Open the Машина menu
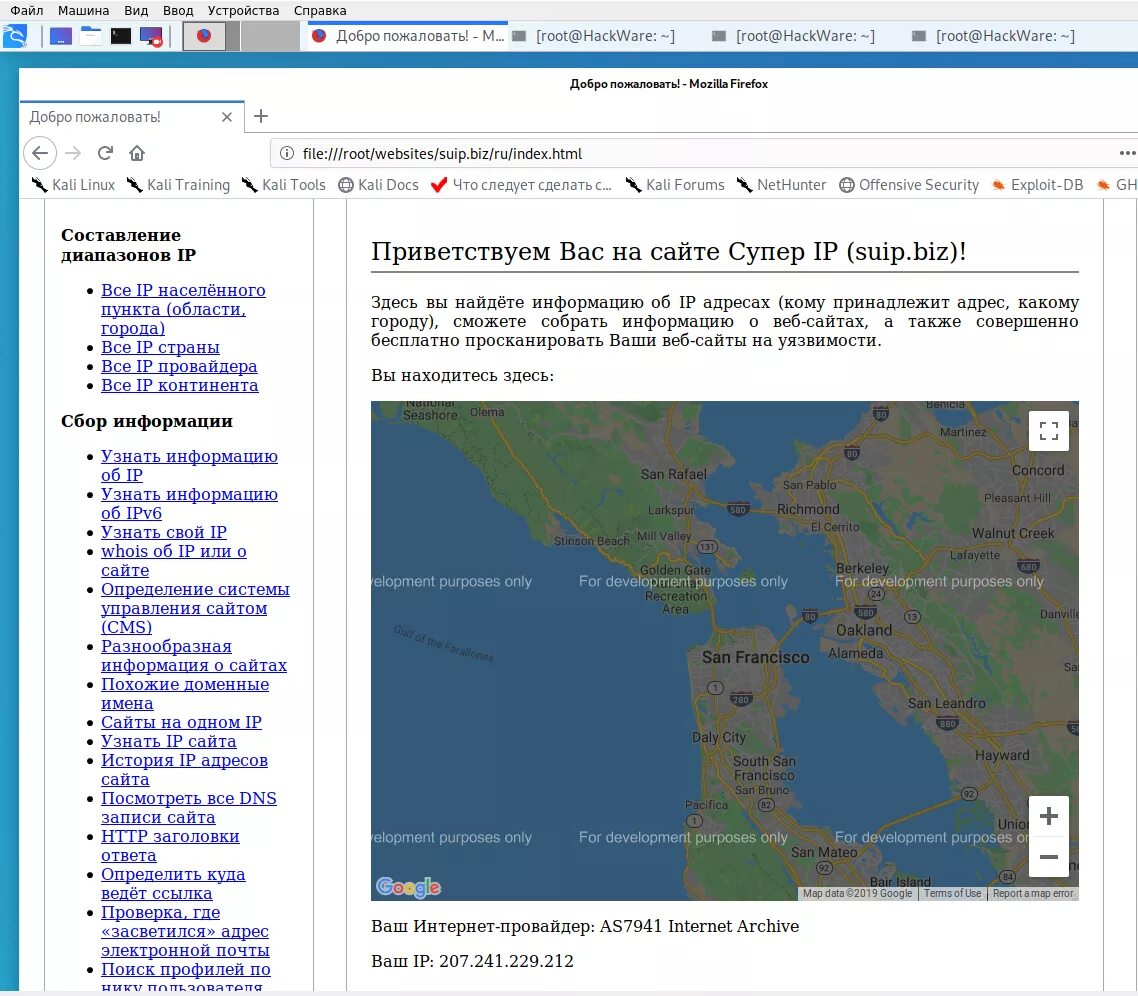Viewport: 1138px width, 996px height. [83, 10]
